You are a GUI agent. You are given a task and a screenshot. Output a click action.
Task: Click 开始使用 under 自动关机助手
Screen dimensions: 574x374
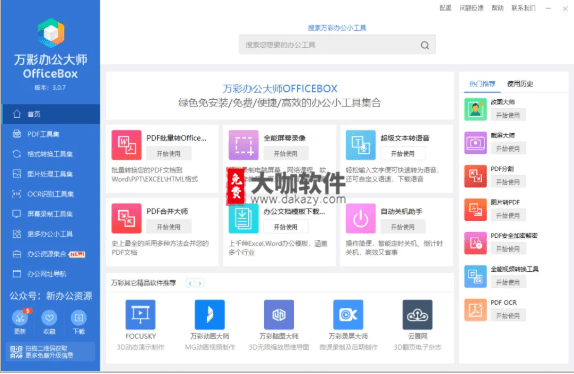click(x=403, y=227)
